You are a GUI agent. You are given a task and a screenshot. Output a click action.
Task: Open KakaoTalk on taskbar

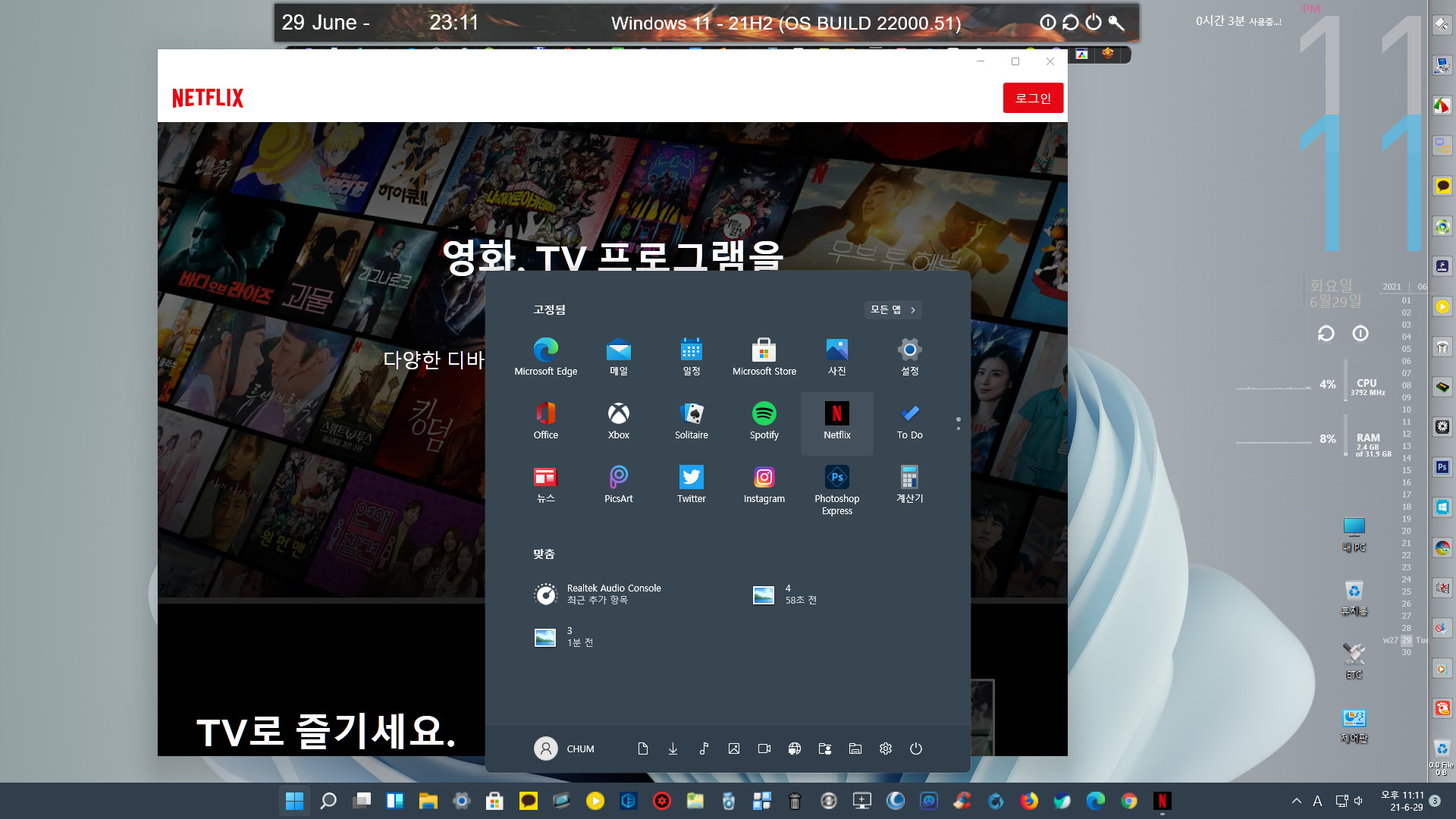[529, 801]
